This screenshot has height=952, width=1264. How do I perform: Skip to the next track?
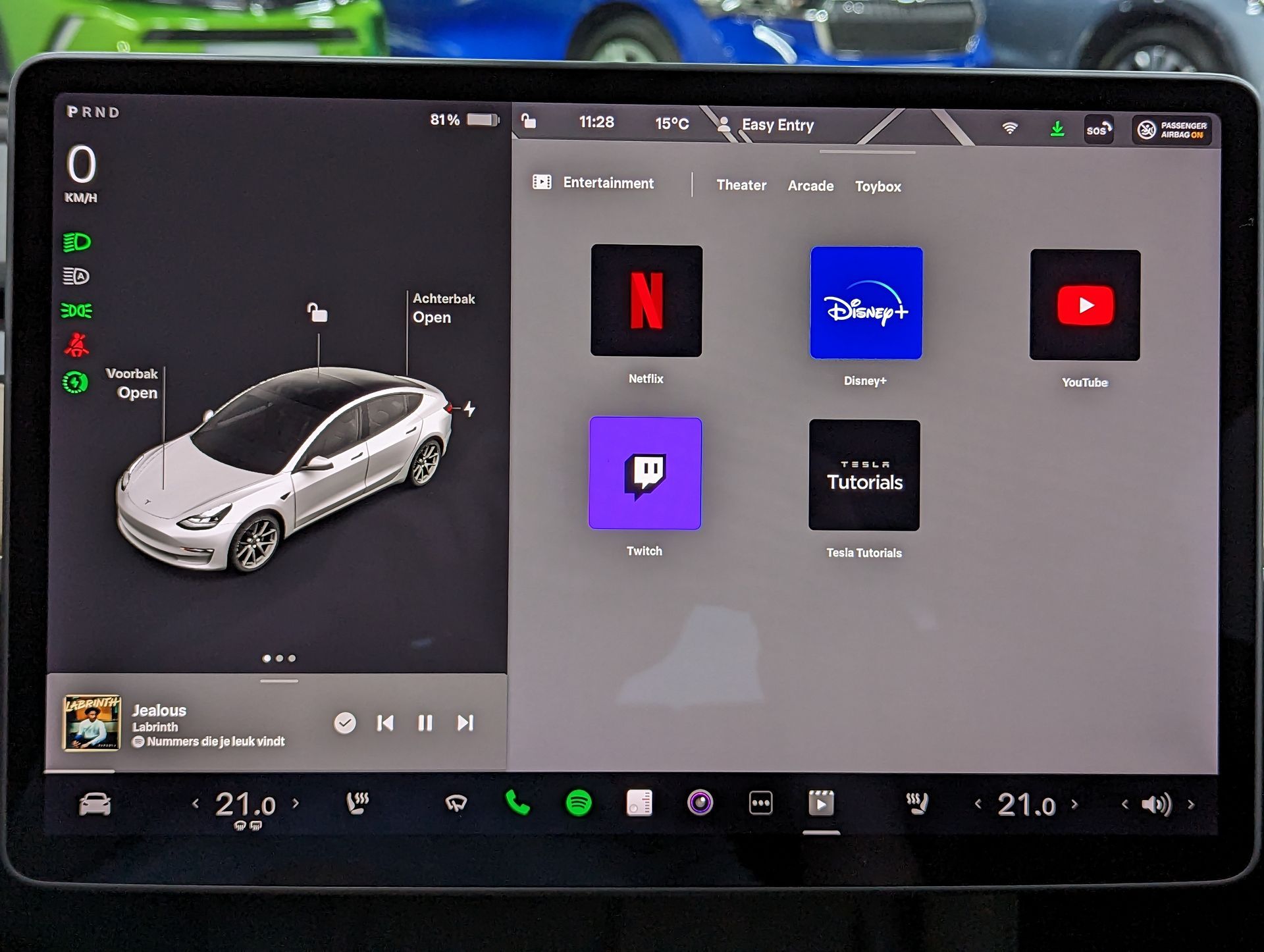465,723
